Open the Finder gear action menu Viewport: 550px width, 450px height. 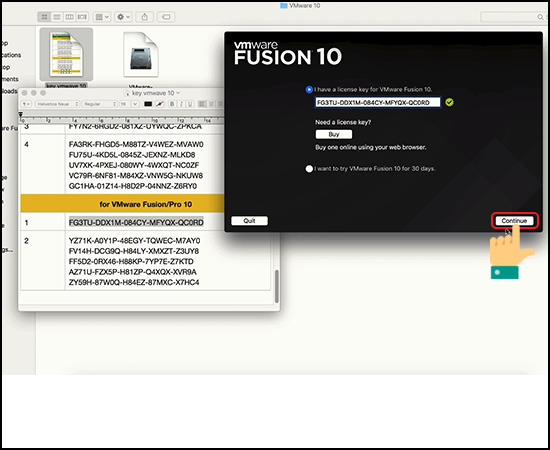(x=123, y=17)
